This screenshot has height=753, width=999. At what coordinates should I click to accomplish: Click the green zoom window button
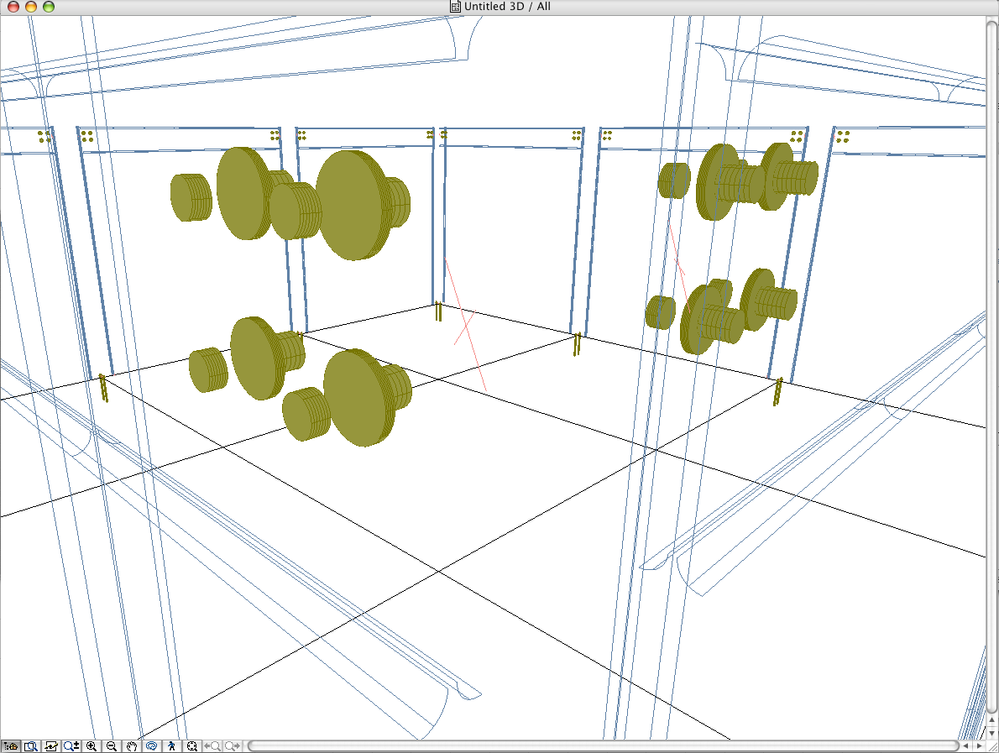(x=48, y=6)
